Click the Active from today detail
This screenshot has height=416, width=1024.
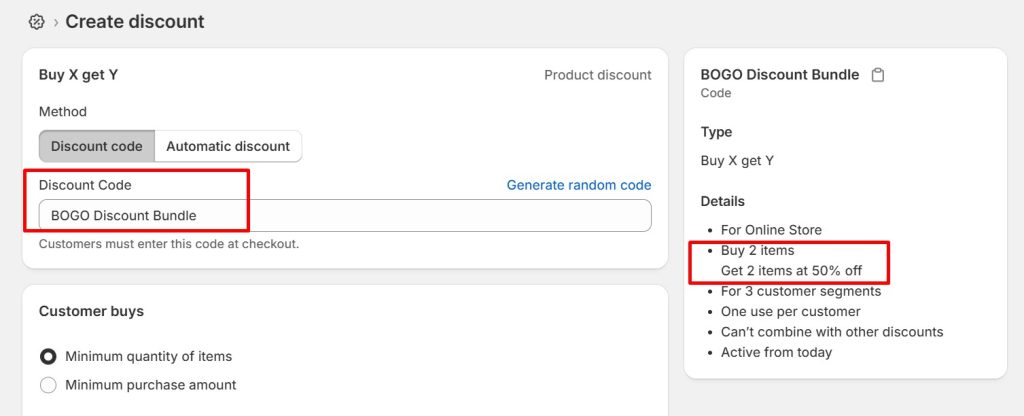[x=776, y=352]
